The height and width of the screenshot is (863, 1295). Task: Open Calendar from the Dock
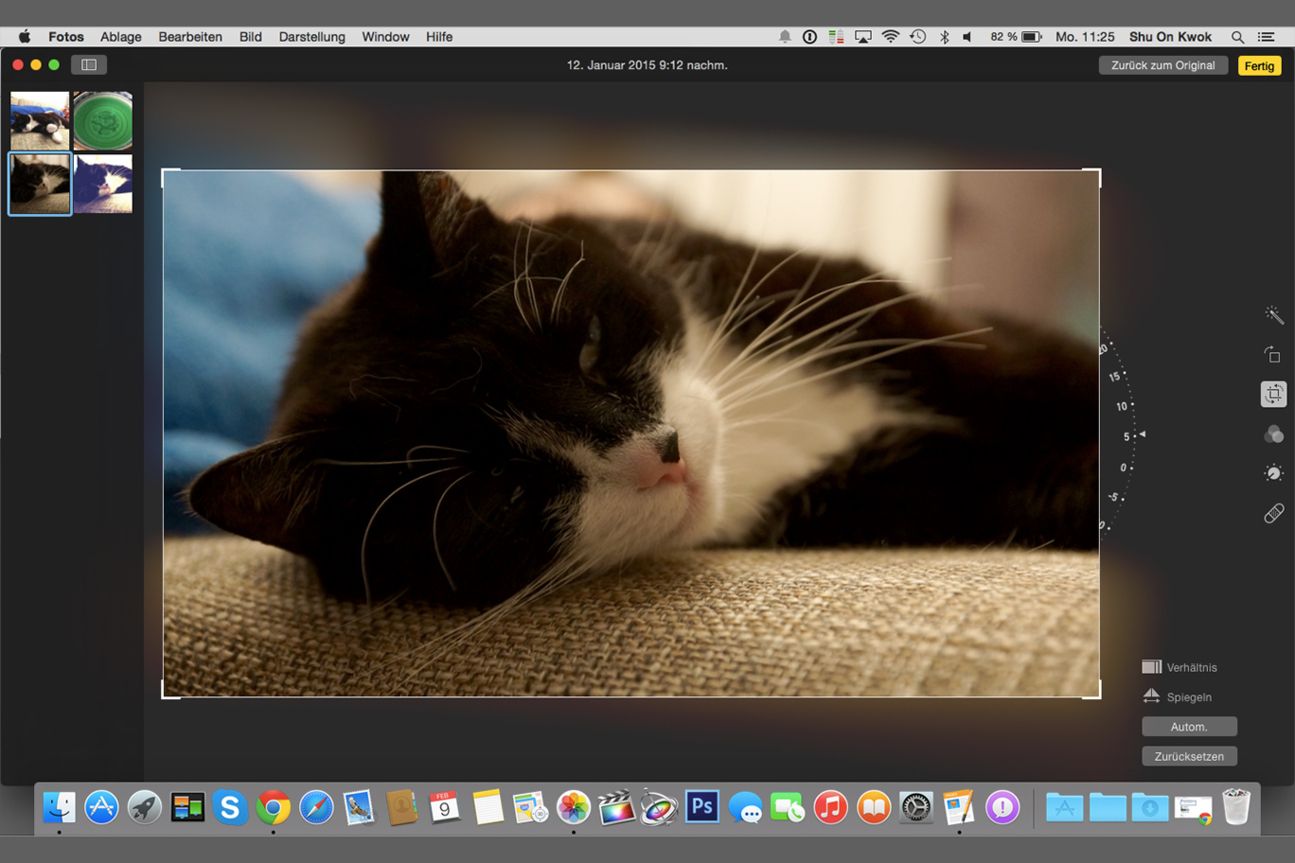[x=445, y=806]
